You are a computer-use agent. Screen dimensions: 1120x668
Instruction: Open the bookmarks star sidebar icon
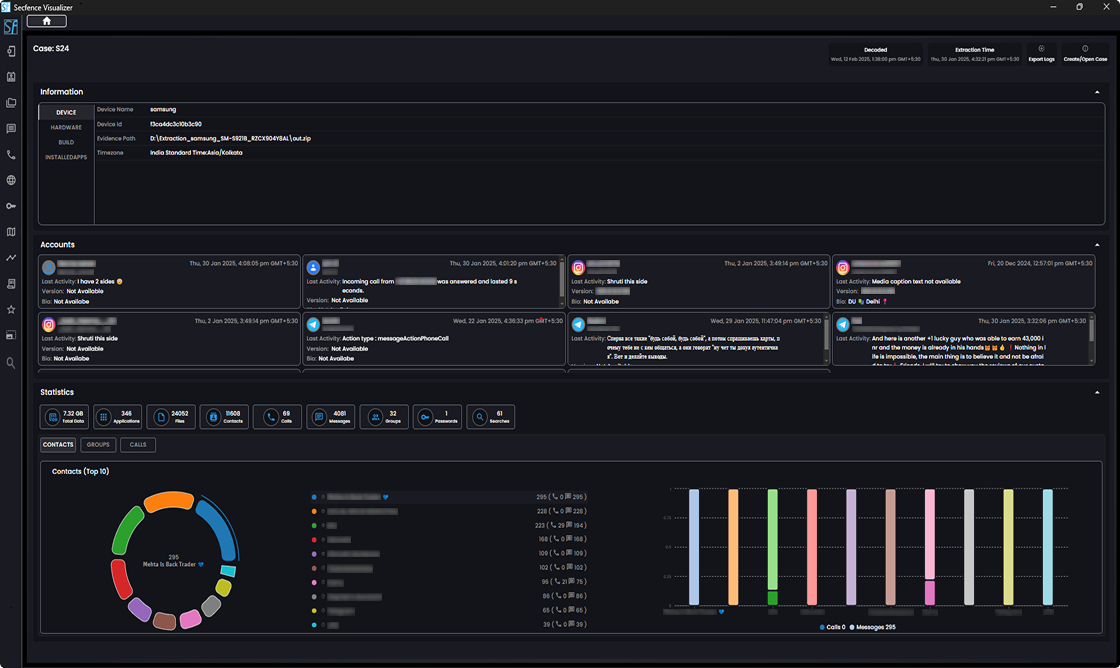[11, 309]
